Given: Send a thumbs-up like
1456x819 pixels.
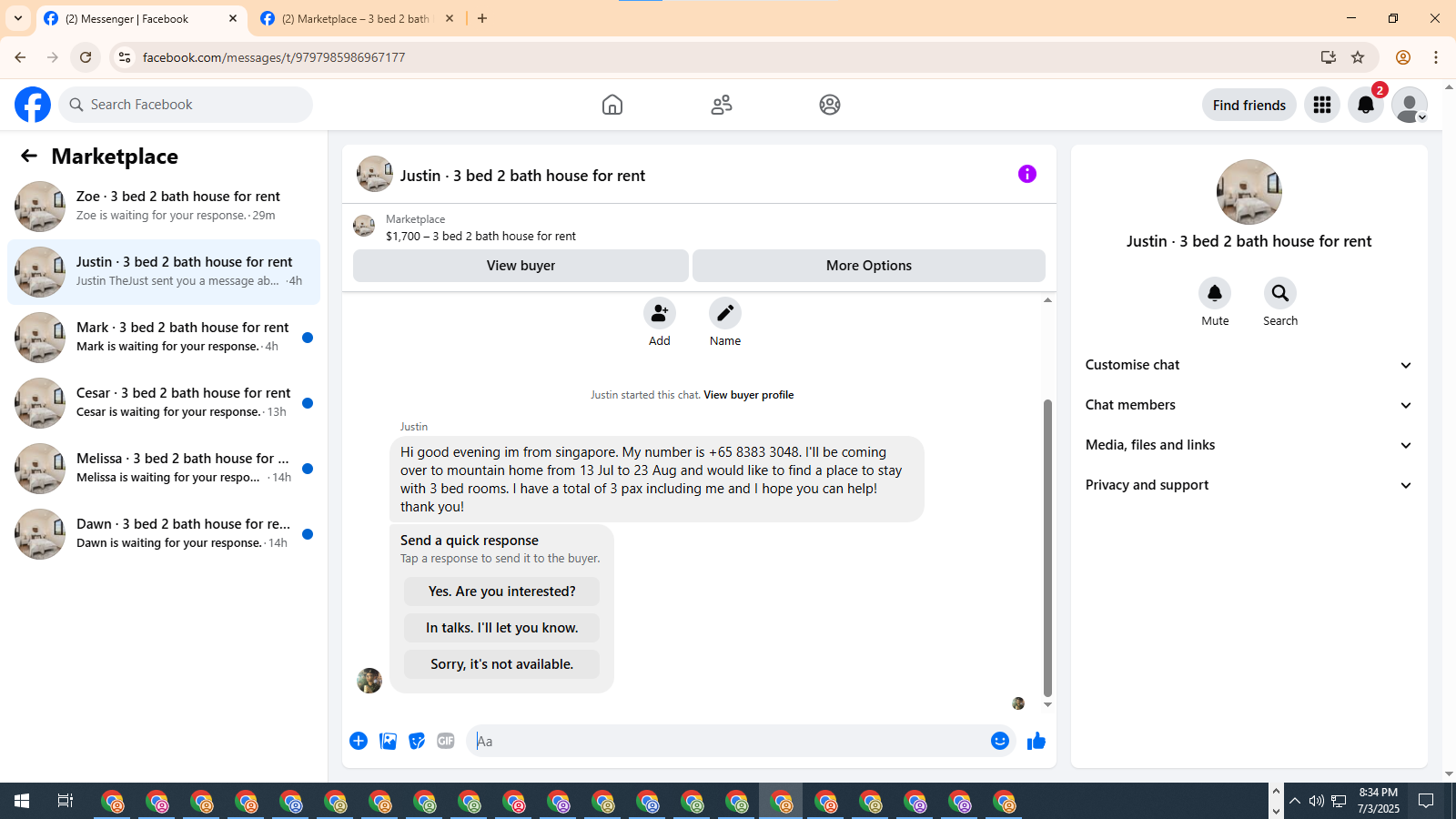Looking at the screenshot, I should point(1036,741).
